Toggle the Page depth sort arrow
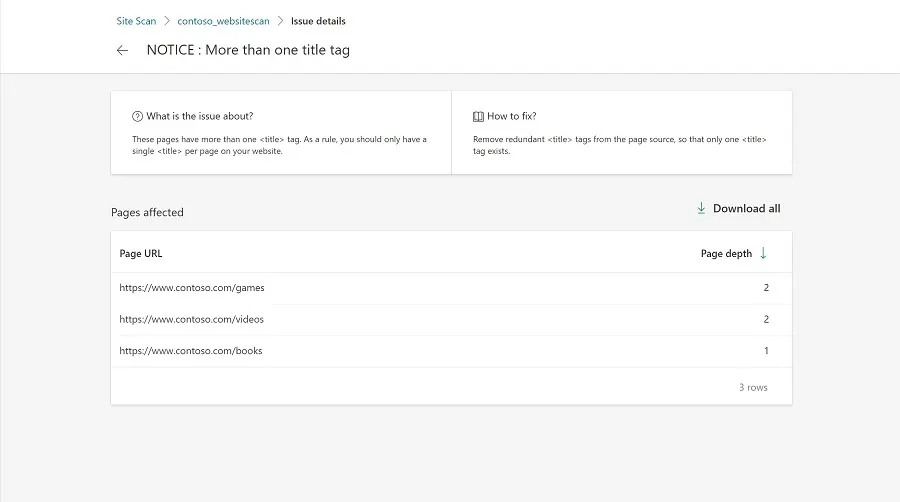The image size is (900, 502). pos(764,253)
